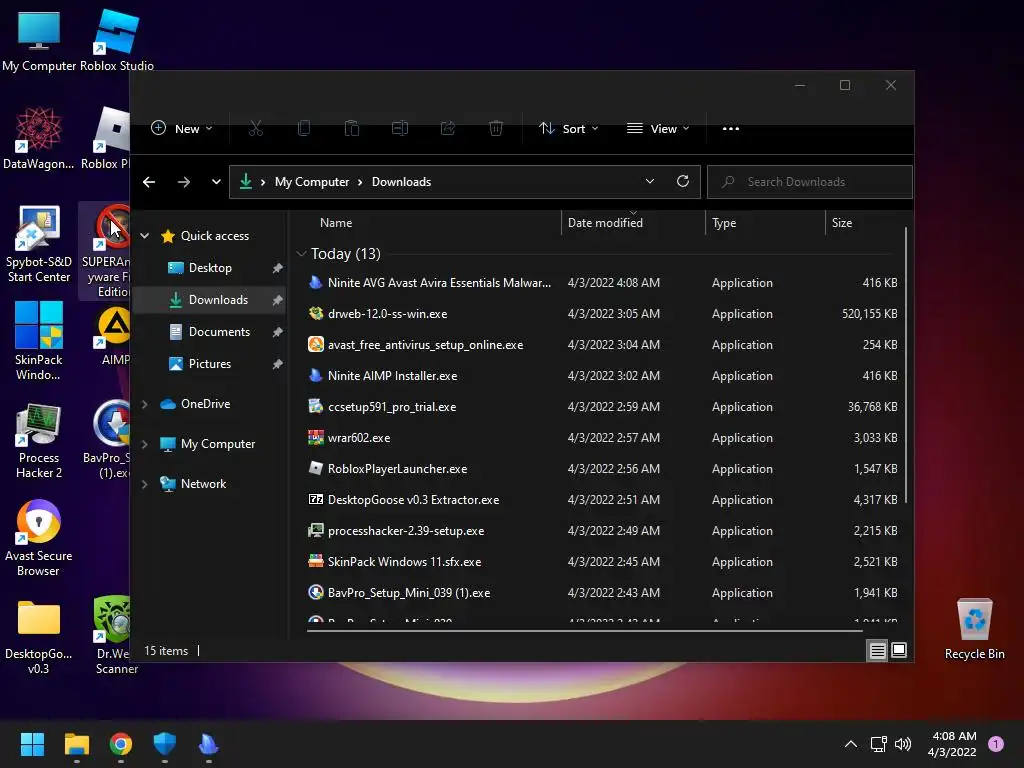Open the Recycle Bin on desktop
This screenshot has width=1024, height=768.
coord(974,629)
